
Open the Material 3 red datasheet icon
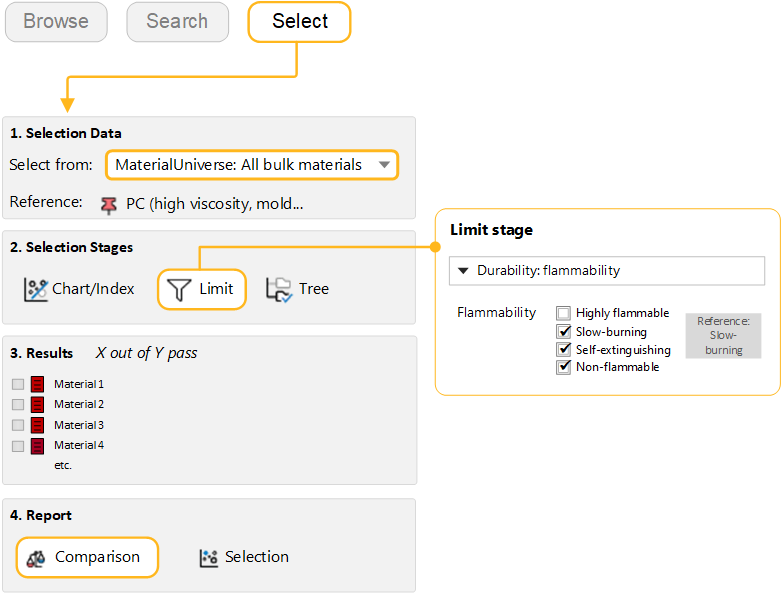click(x=38, y=425)
